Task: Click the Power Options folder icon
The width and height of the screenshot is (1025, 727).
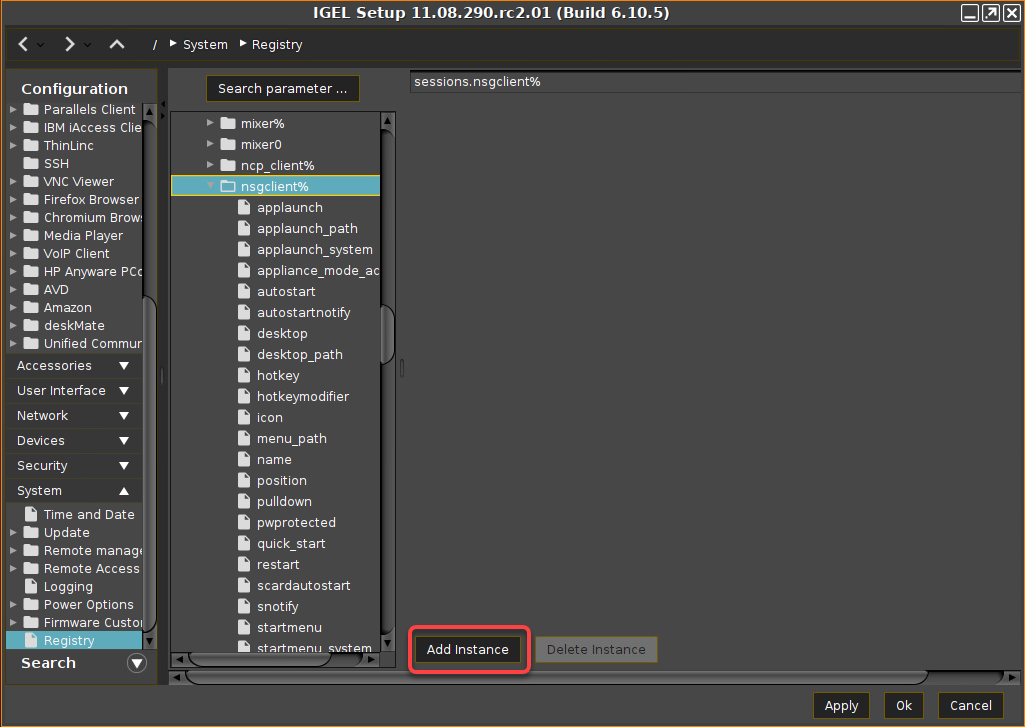Action: pyautogui.click(x=33, y=604)
